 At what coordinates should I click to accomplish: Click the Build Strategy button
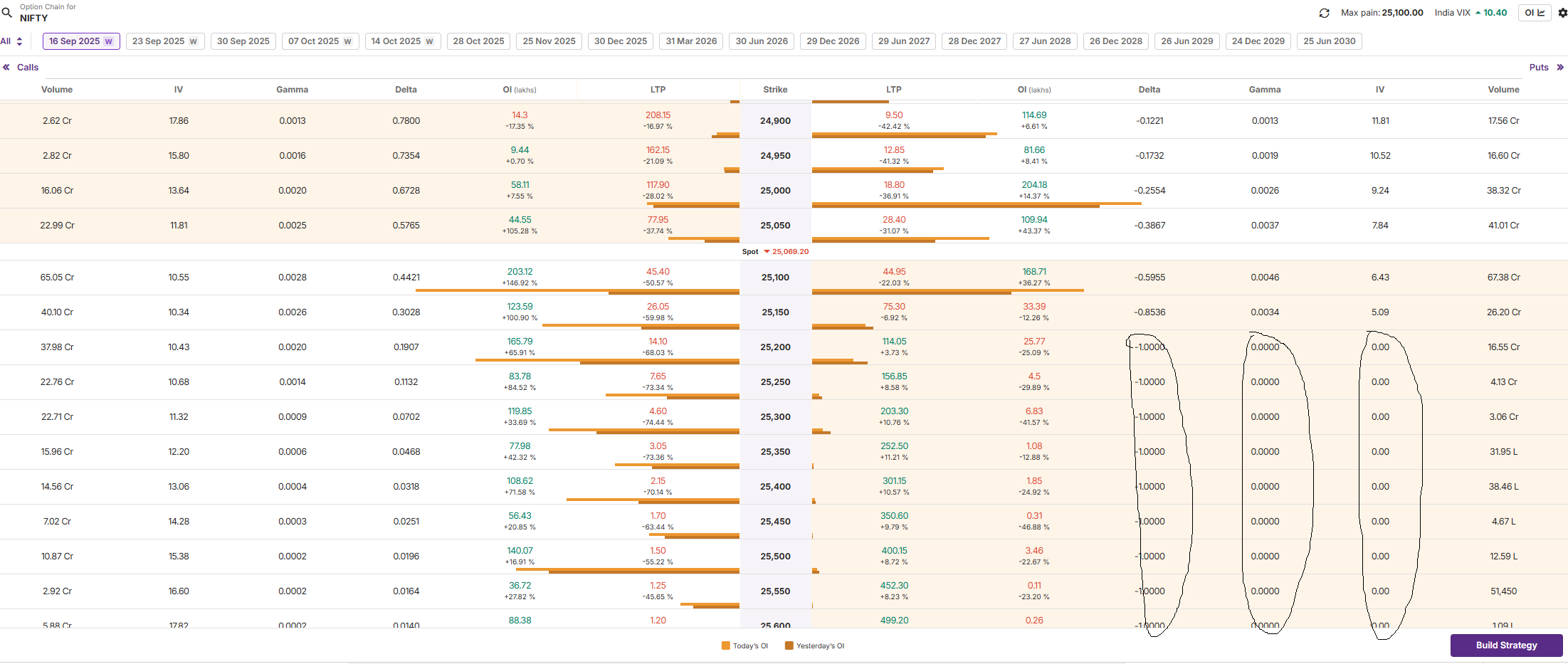tap(1506, 645)
